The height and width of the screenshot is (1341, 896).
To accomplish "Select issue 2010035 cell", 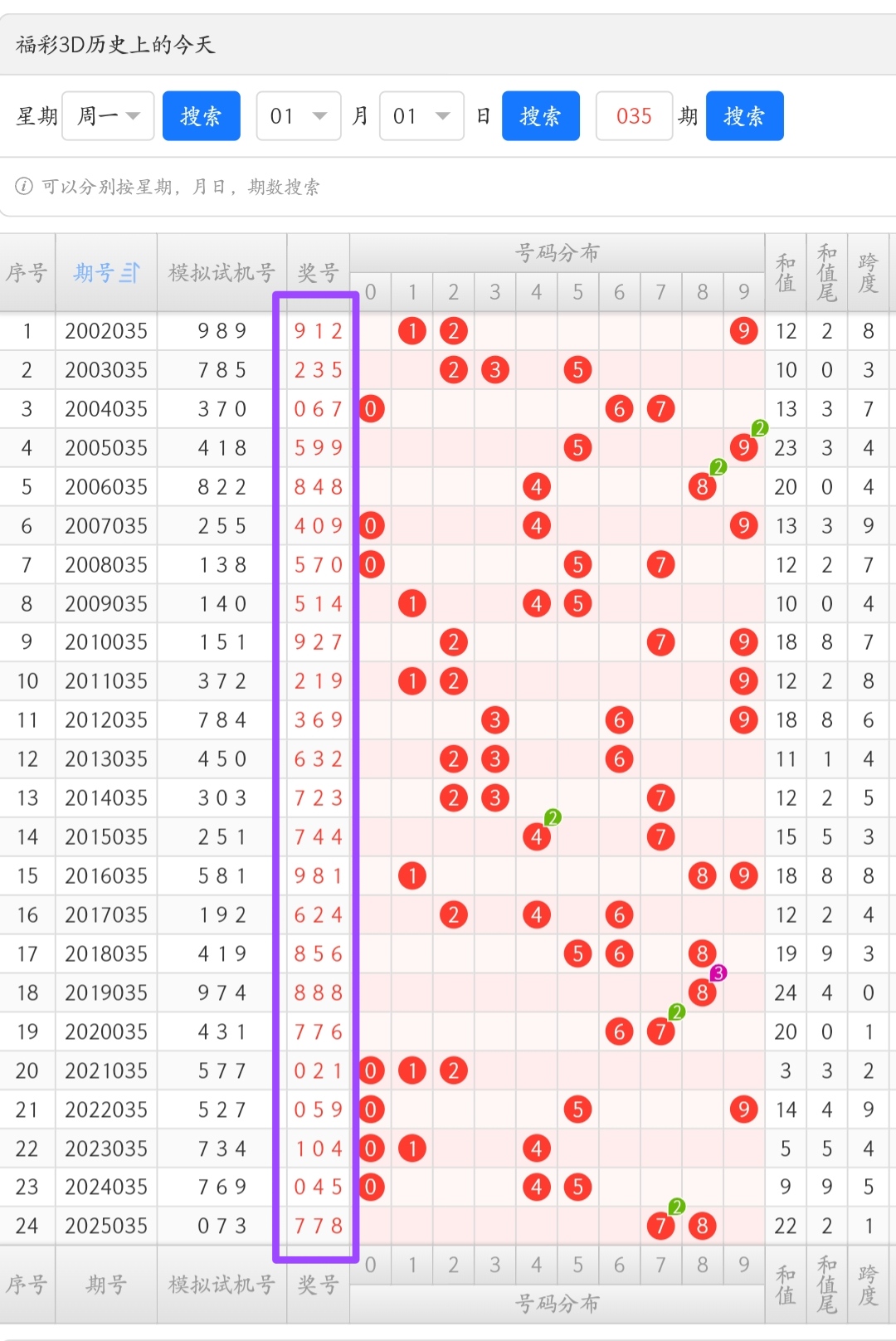I will (106, 642).
